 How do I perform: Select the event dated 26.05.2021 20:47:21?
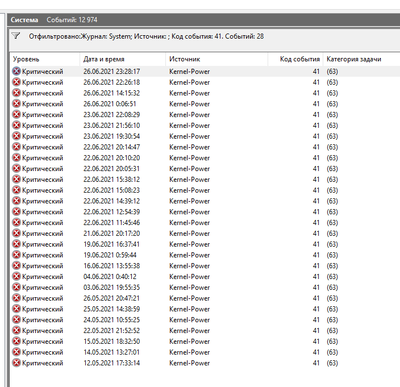point(205,298)
